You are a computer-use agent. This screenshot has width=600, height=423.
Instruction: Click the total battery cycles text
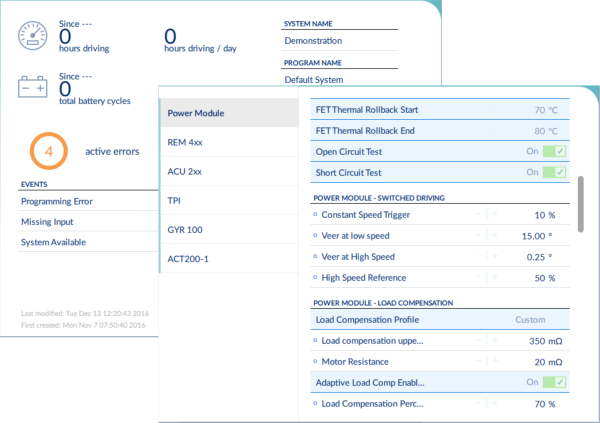(x=95, y=101)
